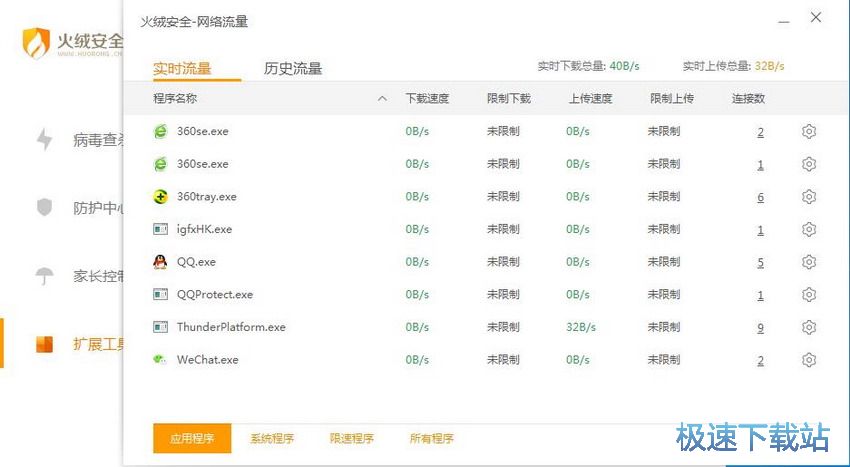This screenshot has height=467, width=850.
Task: Switch to 历史流量 tab
Action: (293, 69)
